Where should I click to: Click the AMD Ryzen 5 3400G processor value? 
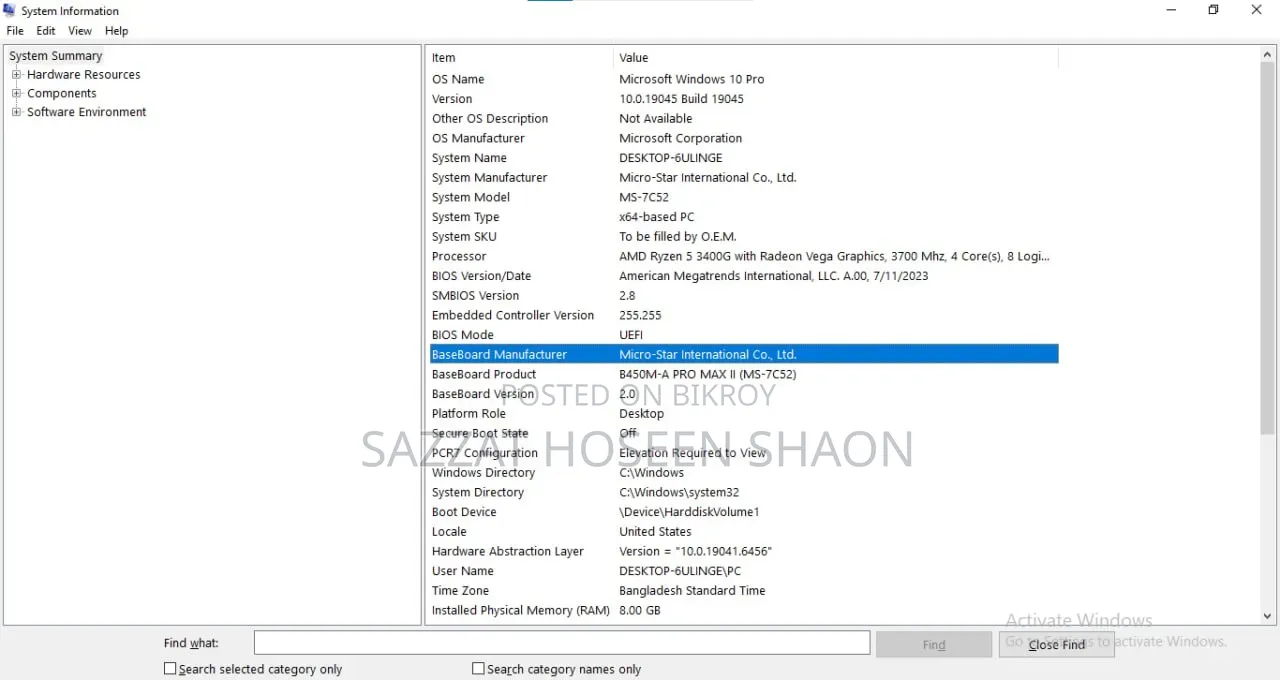(x=835, y=256)
